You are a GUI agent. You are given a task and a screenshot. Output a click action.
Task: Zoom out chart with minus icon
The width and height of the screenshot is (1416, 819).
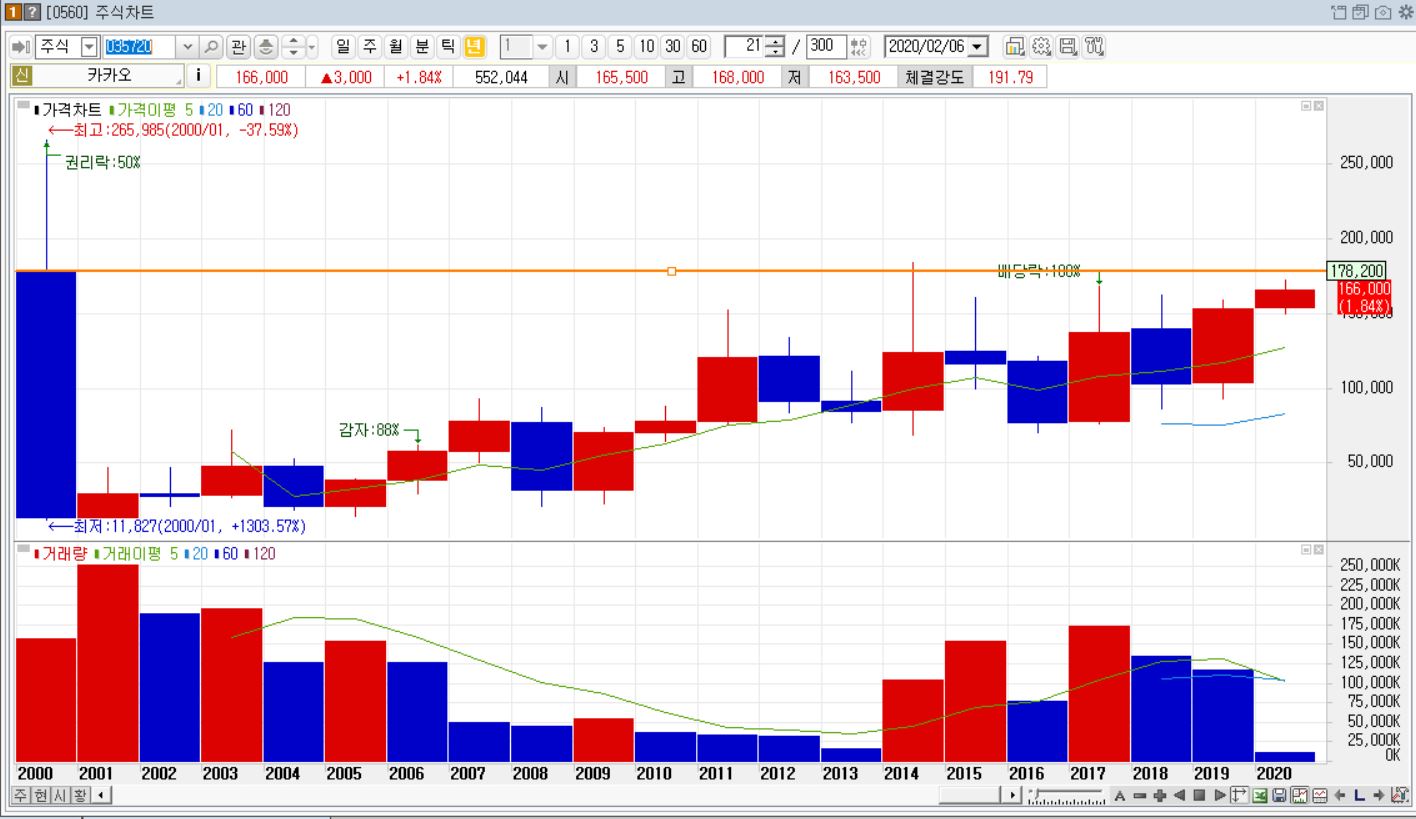(1140, 796)
